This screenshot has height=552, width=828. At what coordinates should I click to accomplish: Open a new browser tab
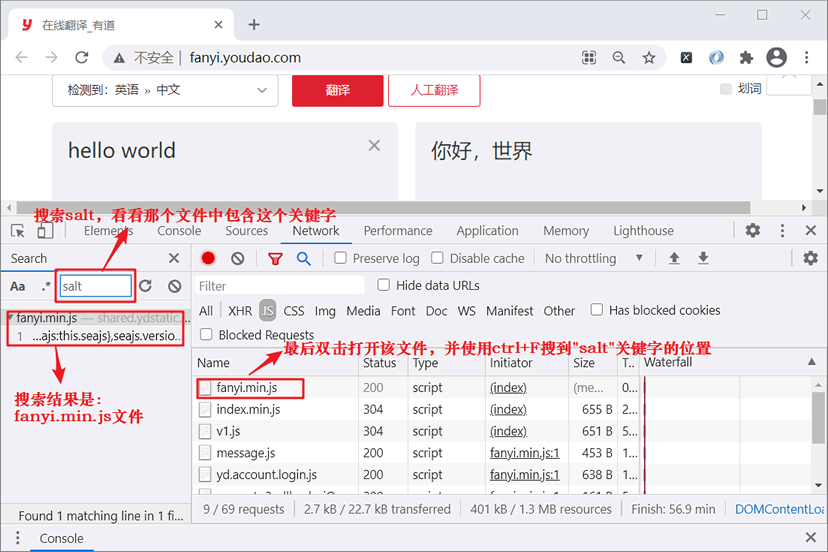(254, 25)
